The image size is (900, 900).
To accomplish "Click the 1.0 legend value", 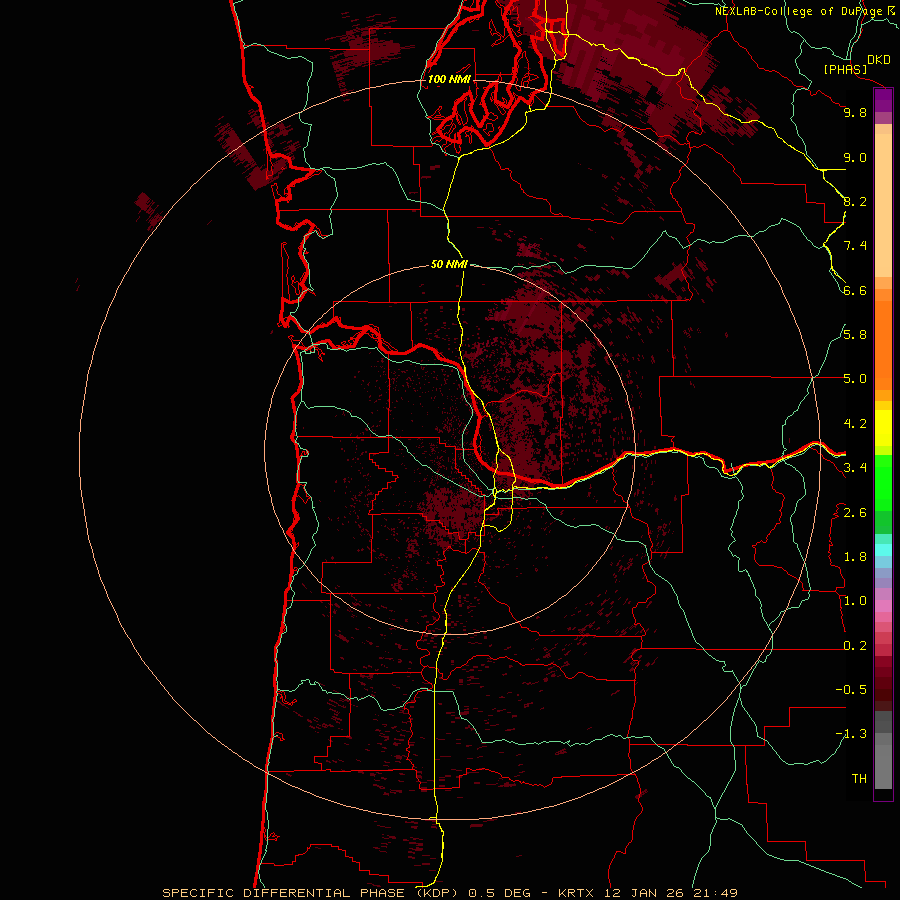I will click(x=855, y=601).
